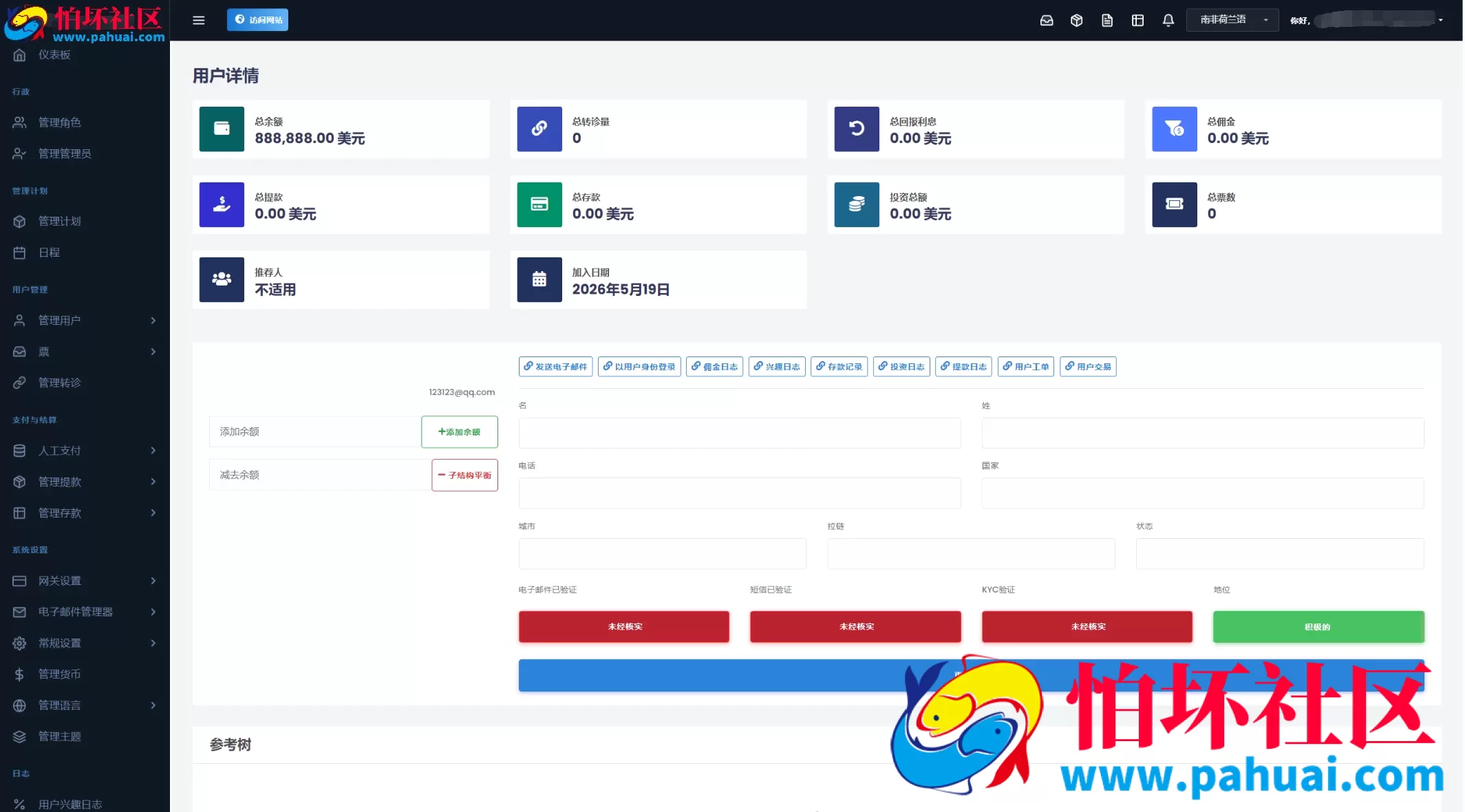The height and width of the screenshot is (812, 1465).
Task: Click the user-check icon beside 管理管理员
Action: point(19,153)
